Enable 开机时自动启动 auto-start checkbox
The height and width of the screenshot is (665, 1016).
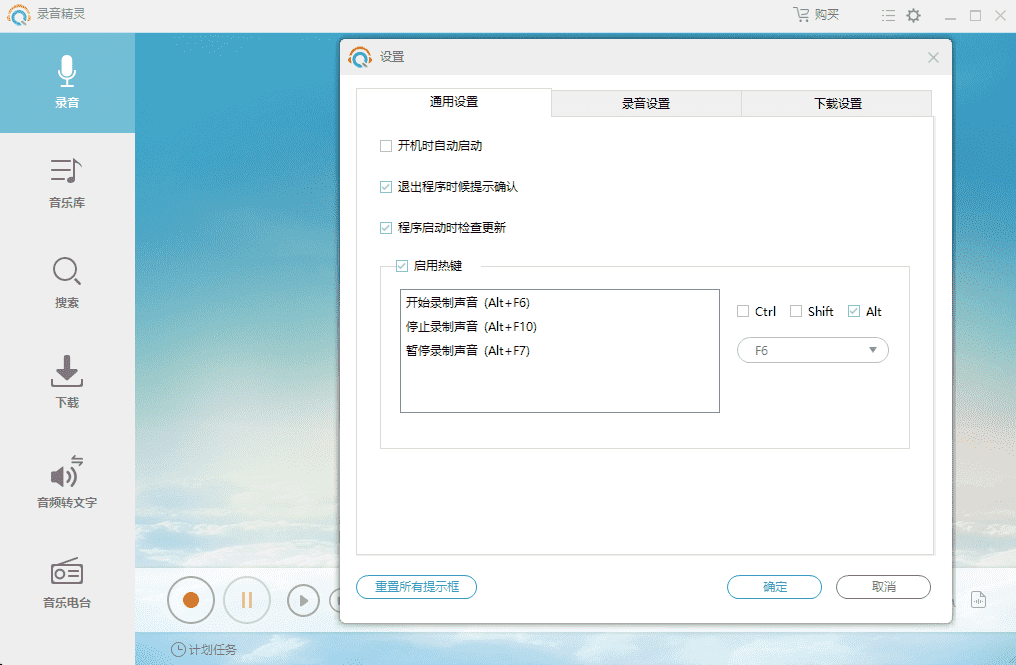pyautogui.click(x=385, y=145)
